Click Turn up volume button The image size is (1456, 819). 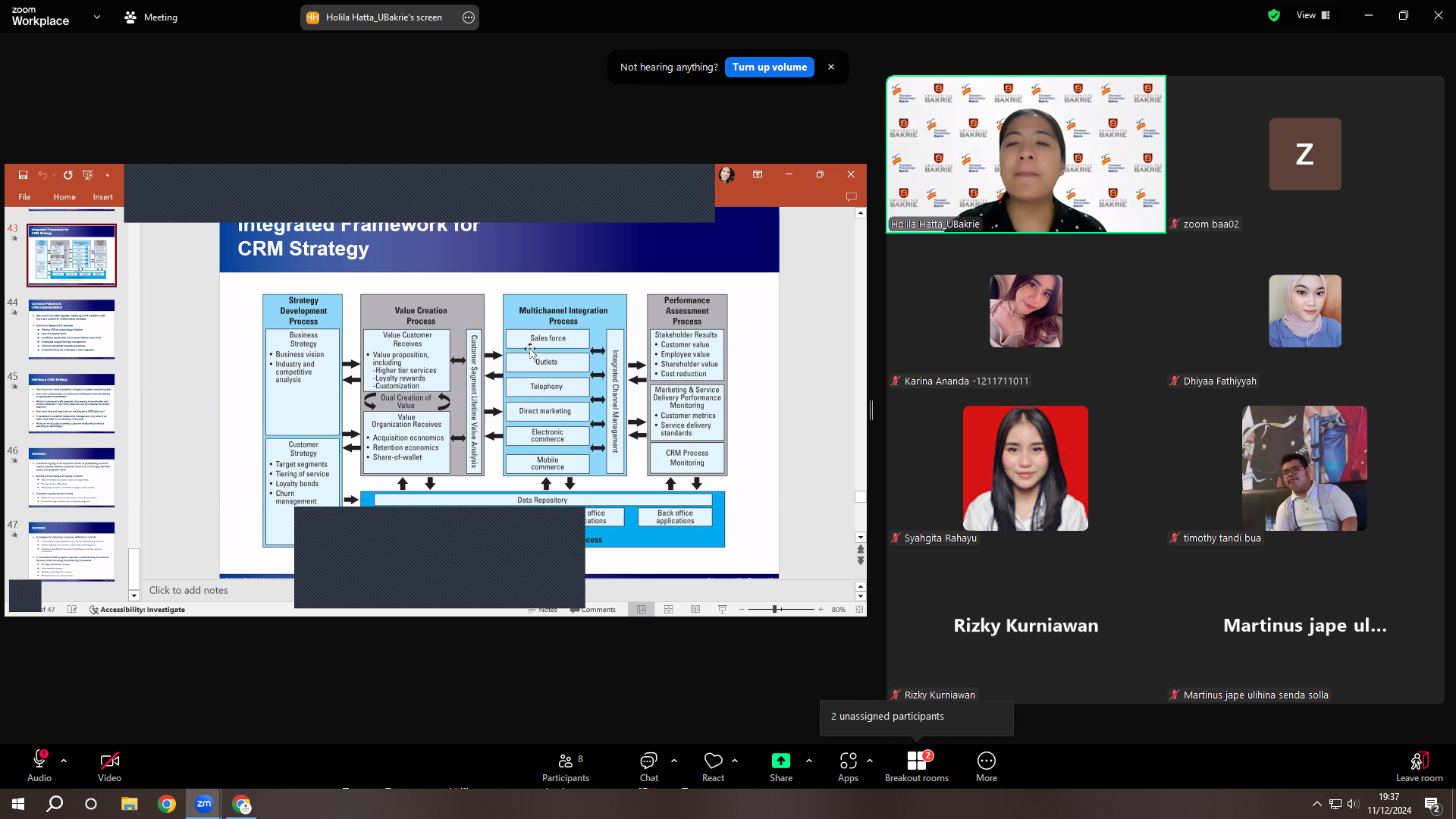click(770, 67)
